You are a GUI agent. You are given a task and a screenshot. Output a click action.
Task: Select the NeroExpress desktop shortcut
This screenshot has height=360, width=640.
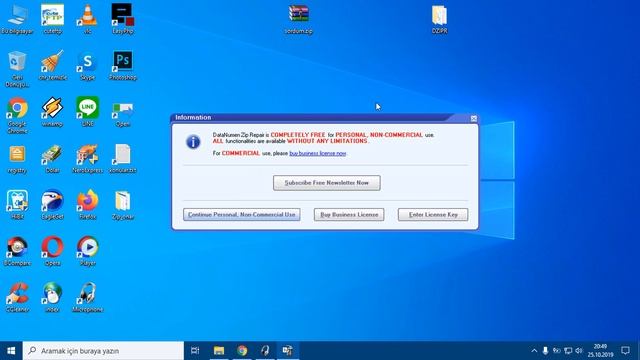[87, 159]
